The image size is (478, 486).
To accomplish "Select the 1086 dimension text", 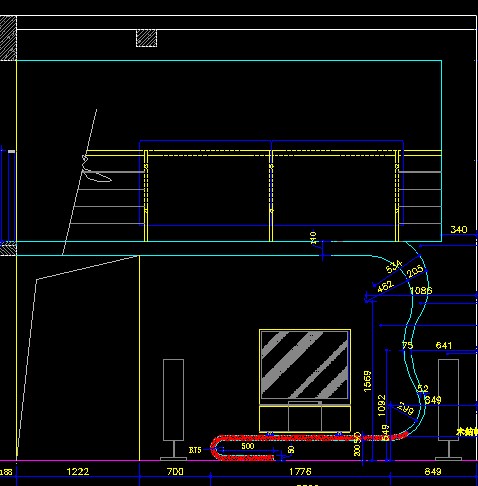I will pos(421,290).
